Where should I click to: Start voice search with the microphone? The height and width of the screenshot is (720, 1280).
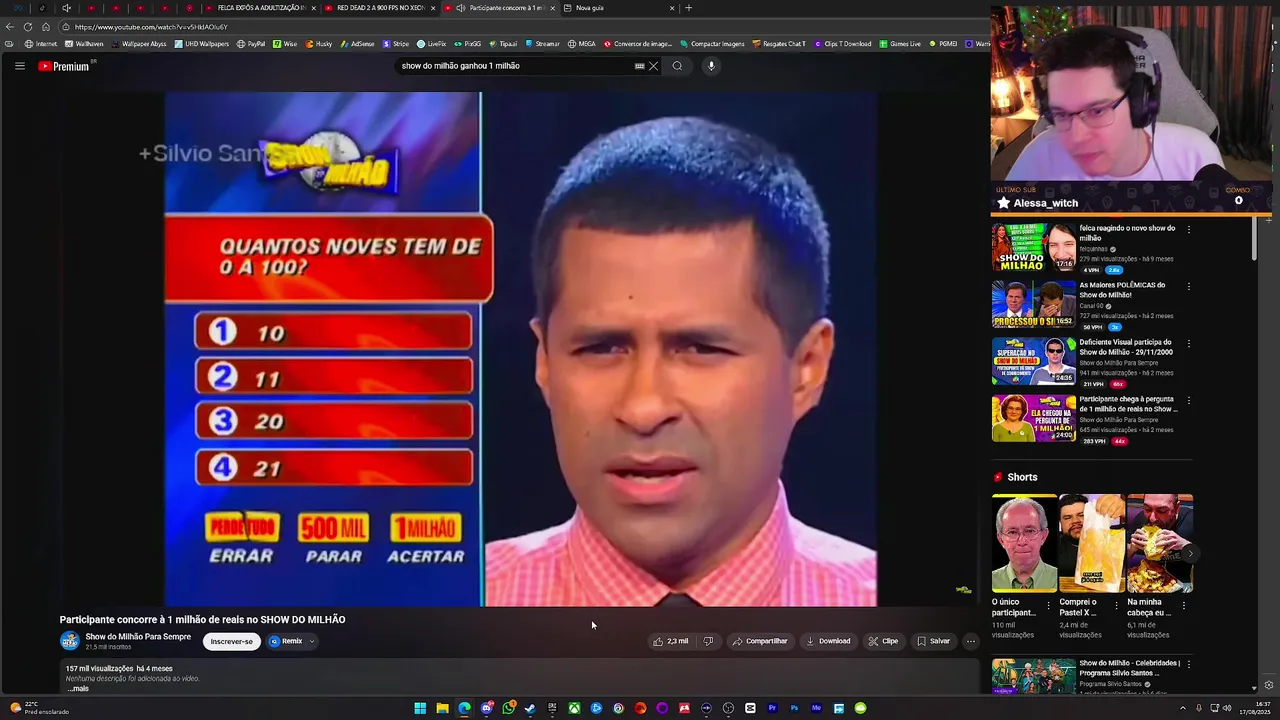[x=711, y=66]
